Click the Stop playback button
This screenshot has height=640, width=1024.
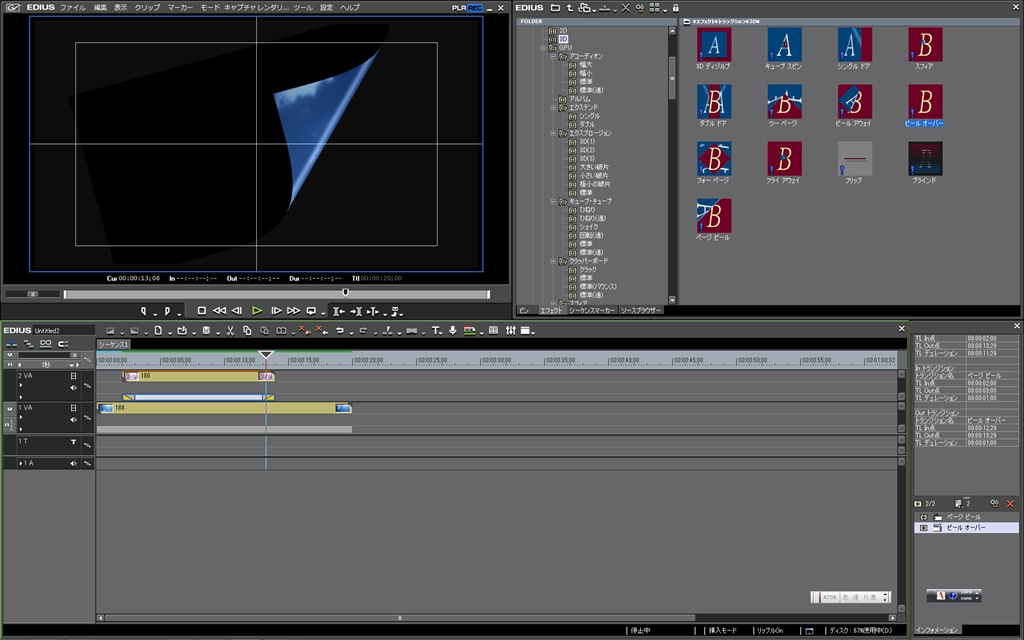tap(201, 311)
